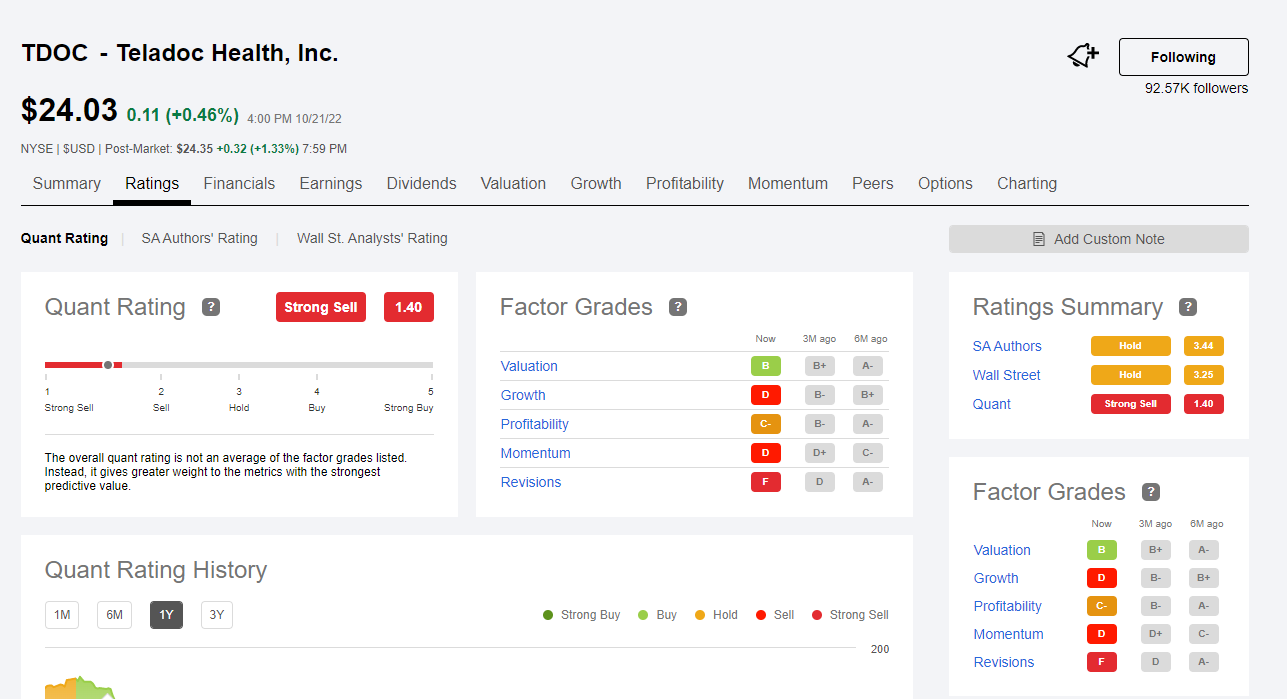The width and height of the screenshot is (1287, 699).
Task: Click Wall Street Hold badge
Action: point(1131,375)
